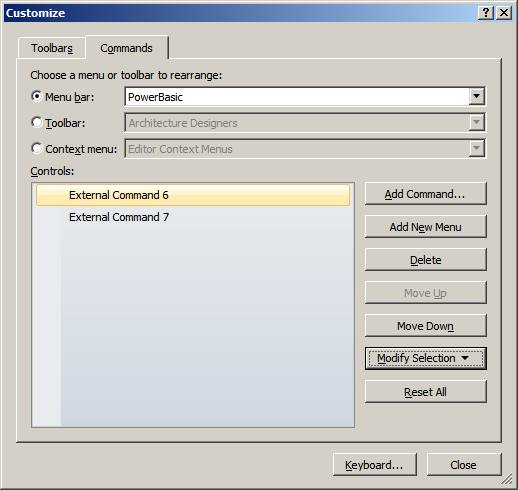
Task: Click the Add Command... button
Action: pos(426,194)
